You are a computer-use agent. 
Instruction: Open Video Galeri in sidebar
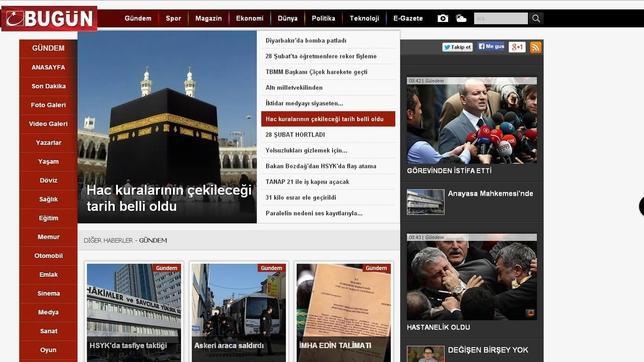click(x=48, y=124)
